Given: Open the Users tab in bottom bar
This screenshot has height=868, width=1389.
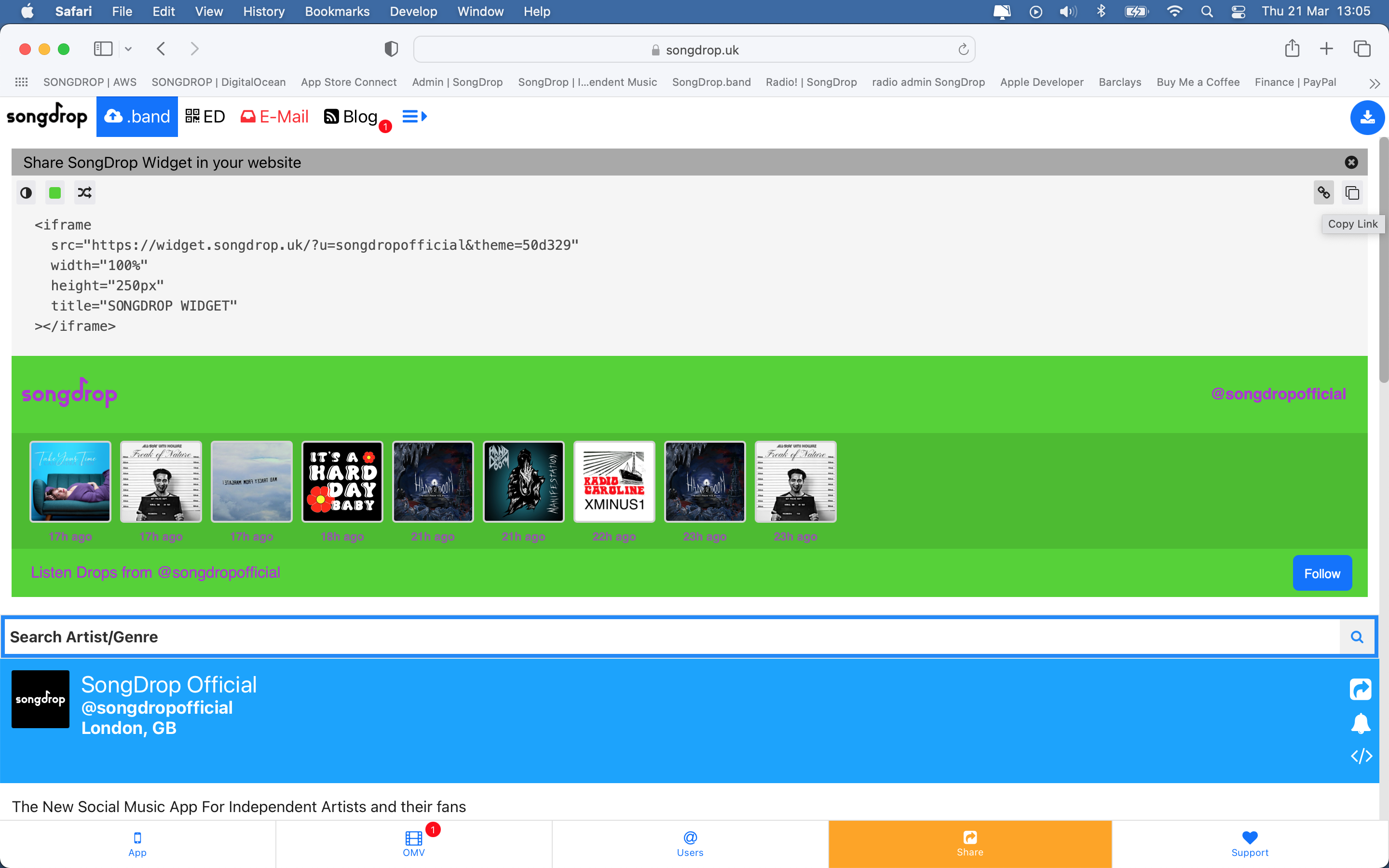Looking at the screenshot, I should click(690, 844).
